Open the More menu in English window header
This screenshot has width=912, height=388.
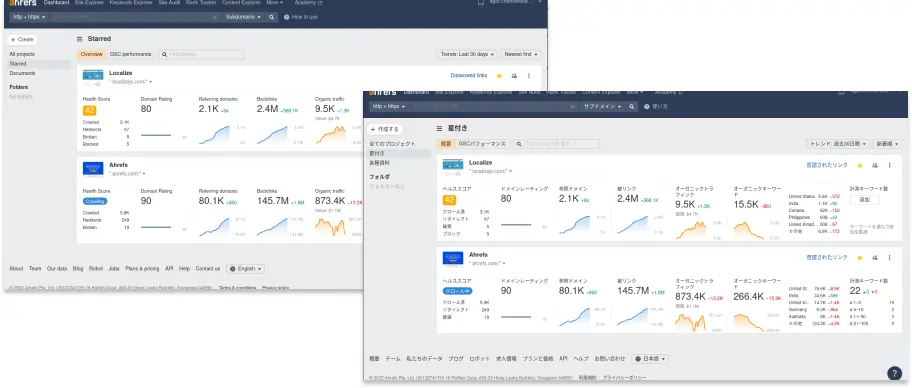(275, 3)
